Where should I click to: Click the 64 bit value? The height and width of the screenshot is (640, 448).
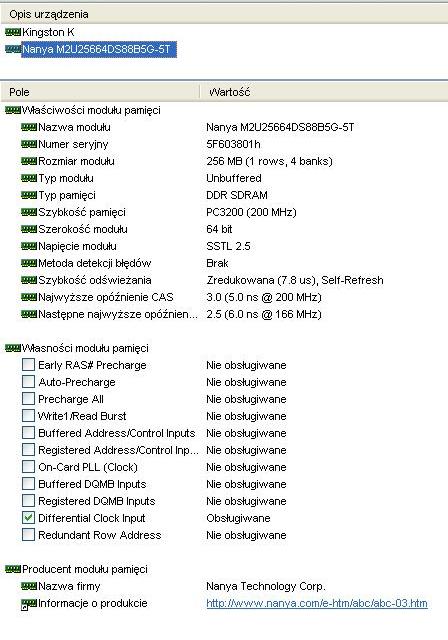pos(219,229)
